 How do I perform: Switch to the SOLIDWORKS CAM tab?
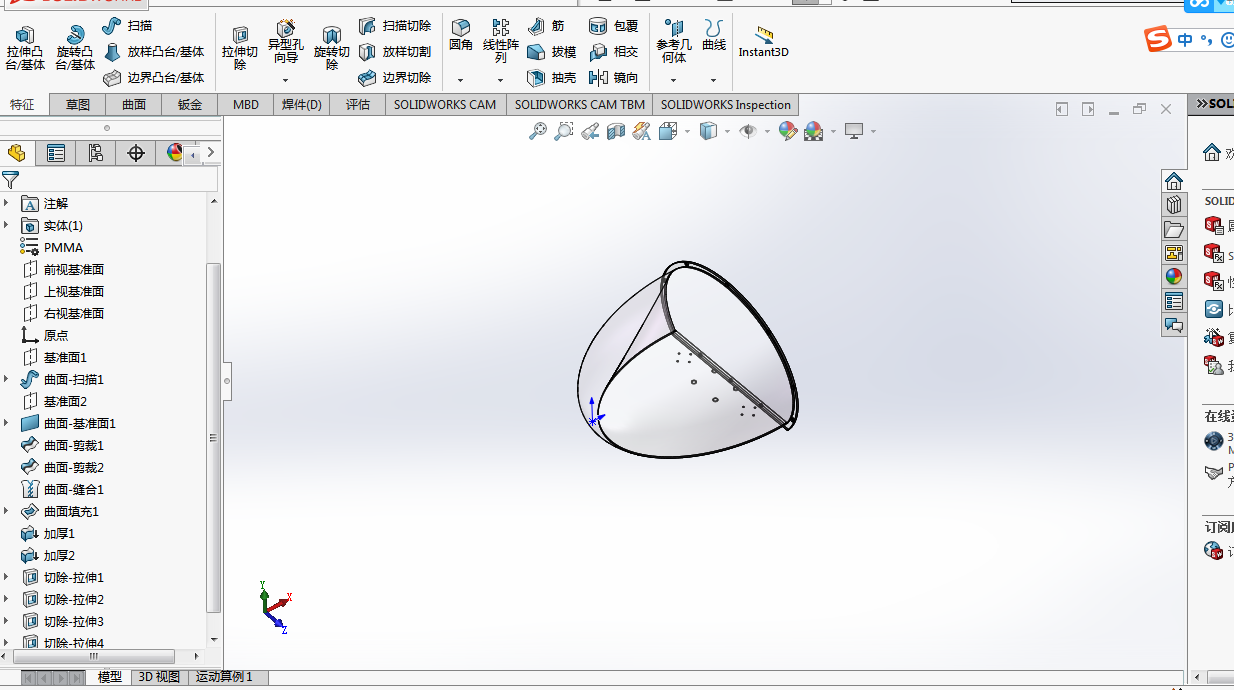445,105
